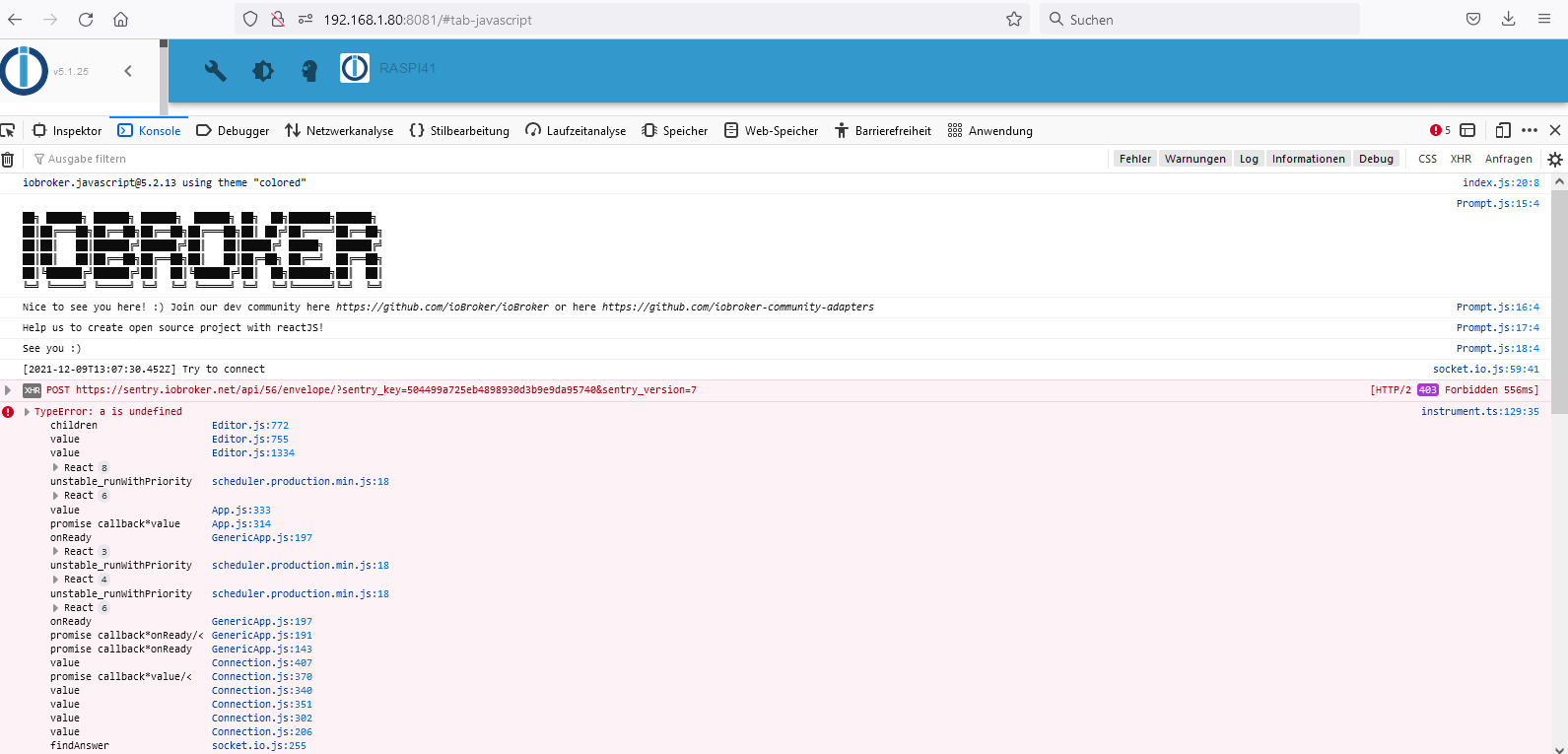
Task: Toggle XHR filter
Action: click(1461, 159)
